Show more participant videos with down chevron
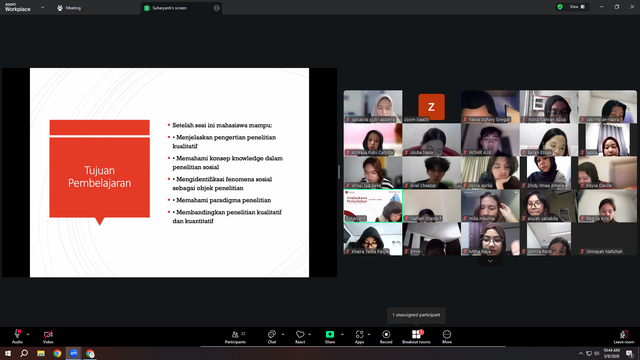The height and width of the screenshot is (360, 640). pyautogui.click(x=490, y=261)
